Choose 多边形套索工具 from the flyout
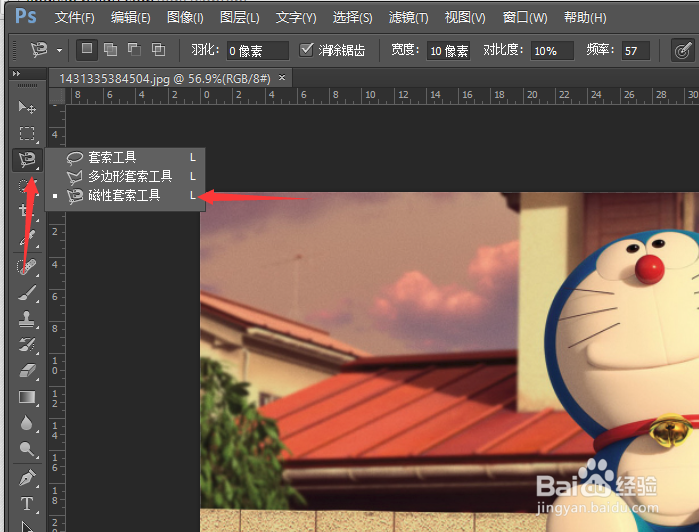The width and height of the screenshot is (699, 532). [x=125, y=177]
